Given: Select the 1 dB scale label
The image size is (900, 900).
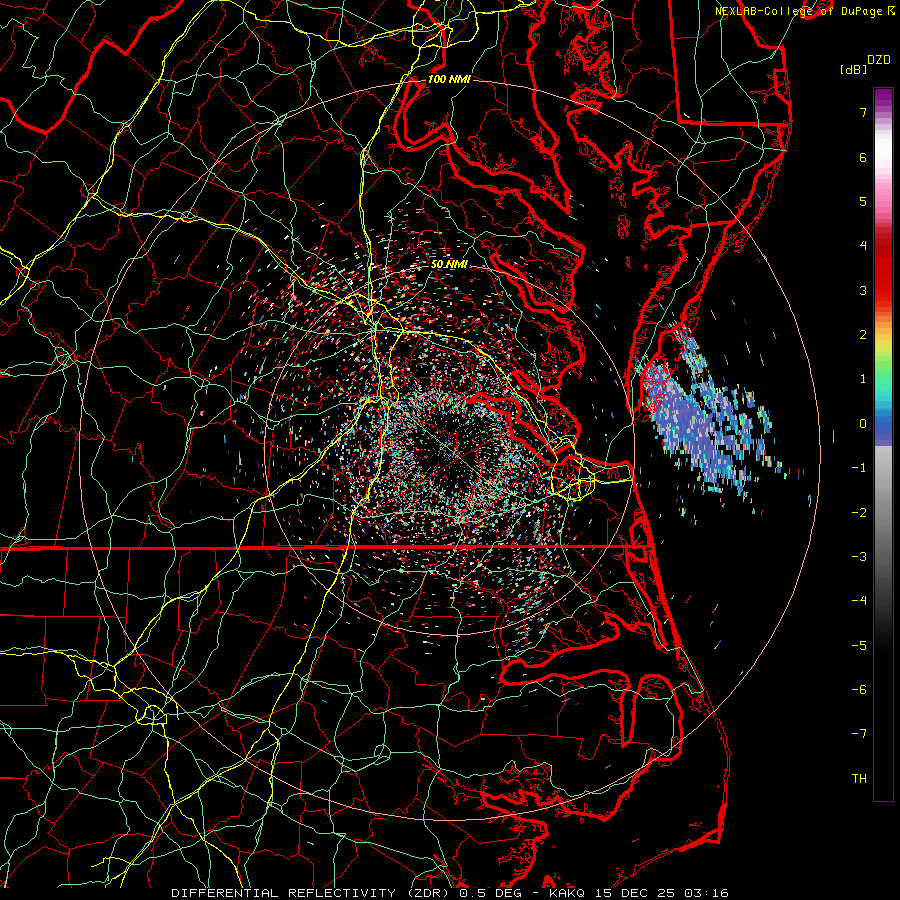Looking at the screenshot, I should click(863, 379).
